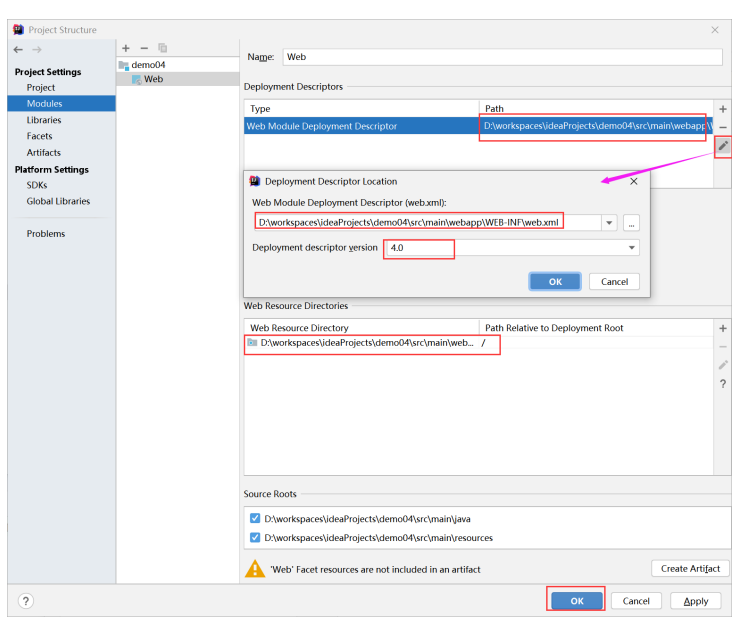
Task: Select web resource directory webapp row
Action: (x=478, y=343)
